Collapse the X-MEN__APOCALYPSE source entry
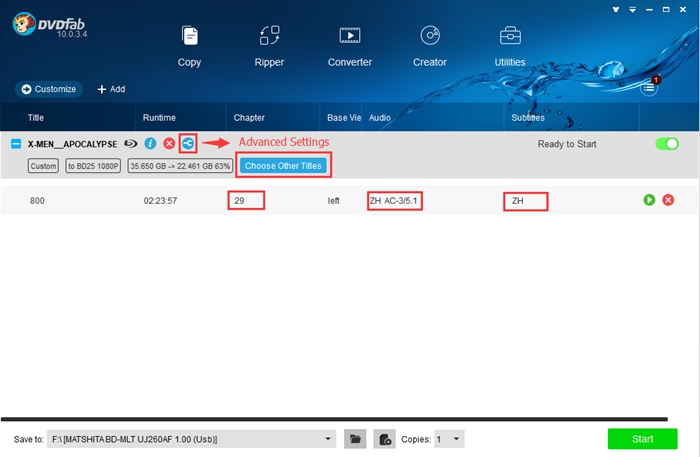Screen dimensions: 700x457 [x=16, y=144]
